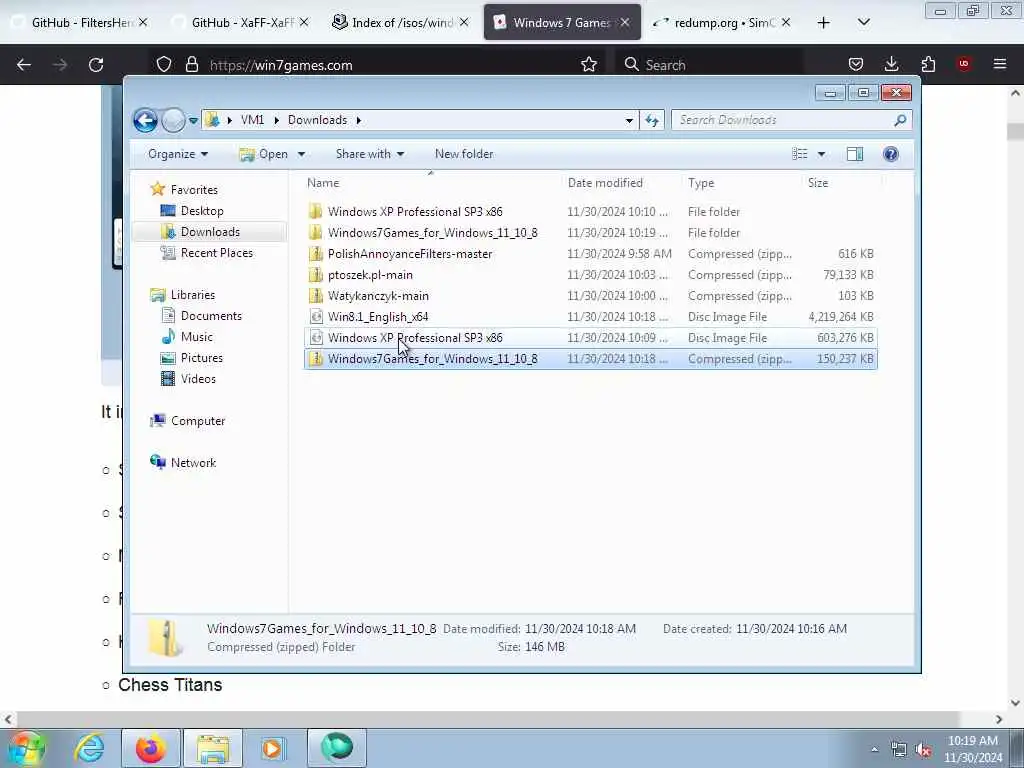This screenshot has height=768, width=1024.
Task: Expand the address bar history dropdown
Action: pos(629,121)
